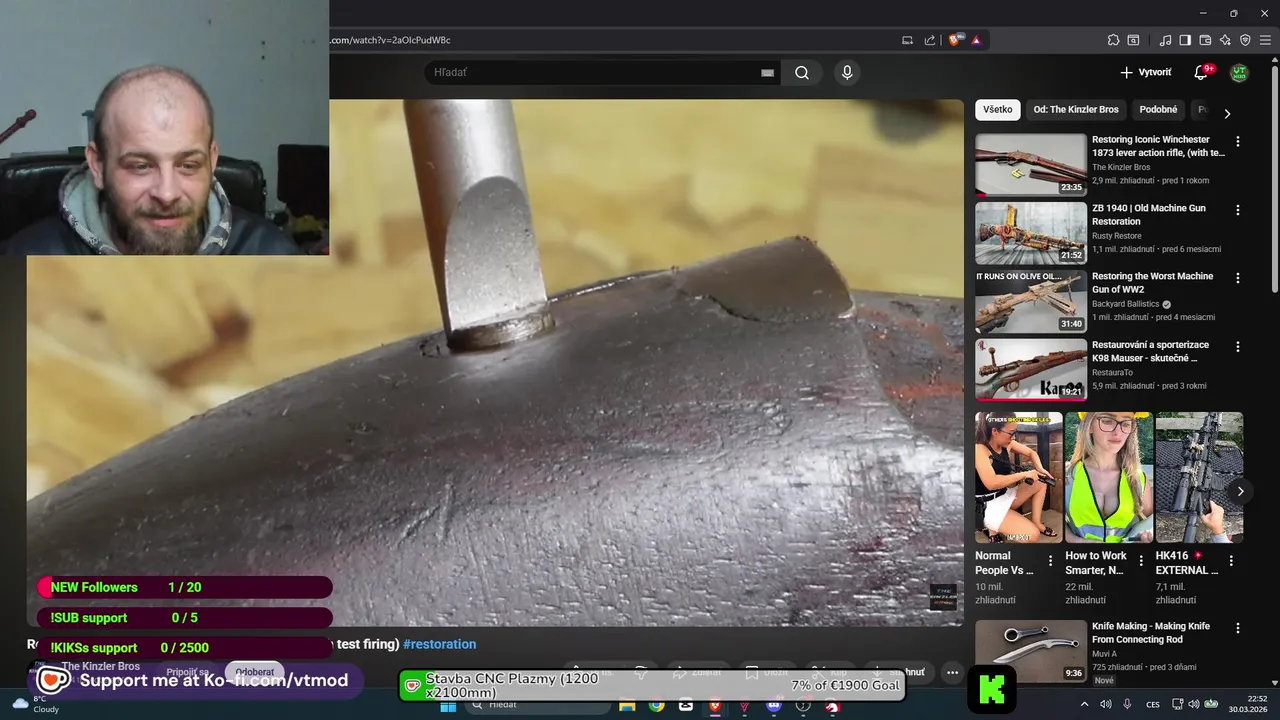The width and height of the screenshot is (1280, 720).
Task: Open options menu for ZB 1940 video
Action: [x=1238, y=210]
